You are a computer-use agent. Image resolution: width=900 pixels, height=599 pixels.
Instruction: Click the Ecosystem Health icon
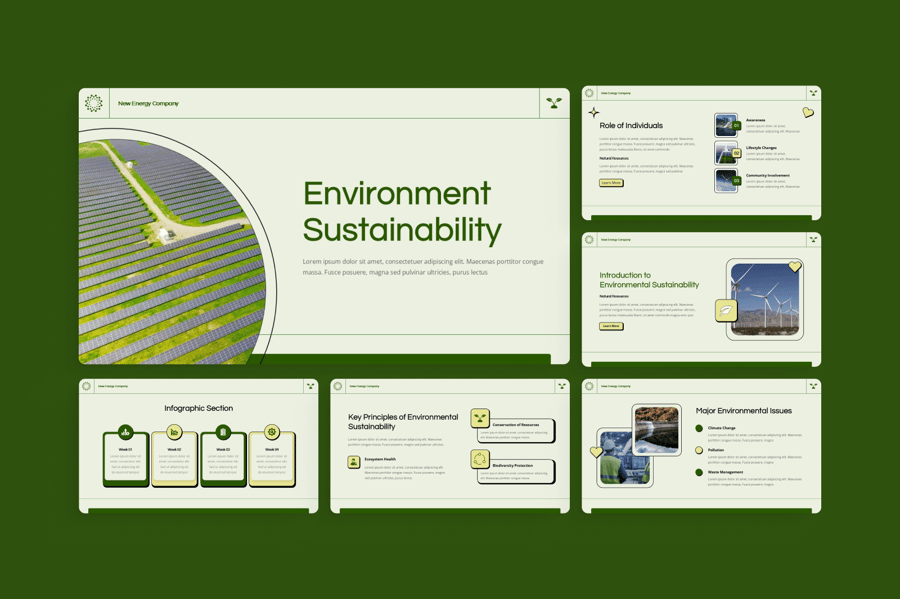[x=353, y=462]
